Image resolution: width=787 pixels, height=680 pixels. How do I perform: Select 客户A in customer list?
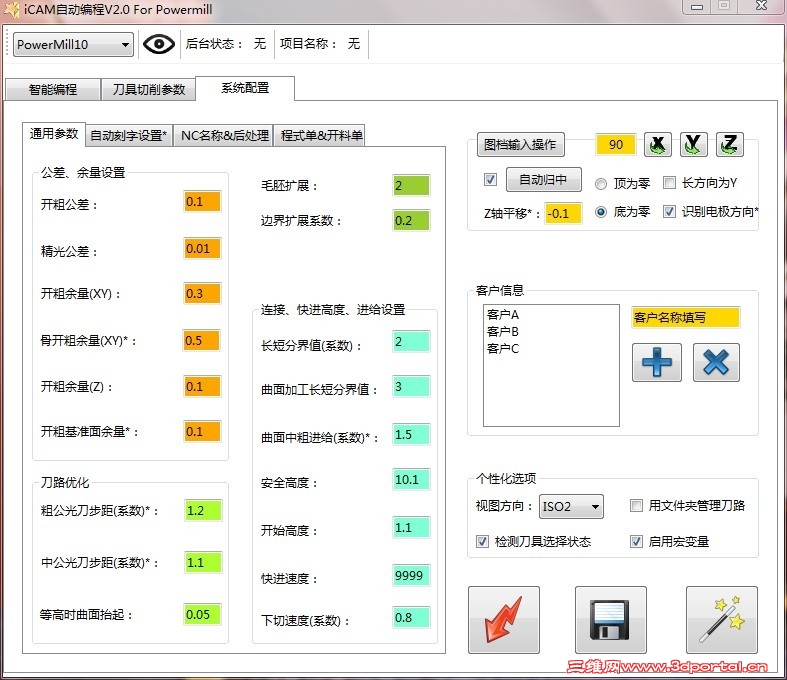pos(503,315)
